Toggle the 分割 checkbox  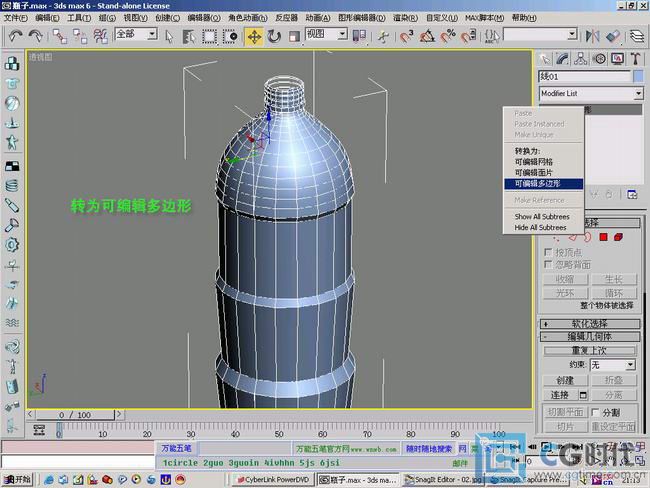(x=595, y=412)
